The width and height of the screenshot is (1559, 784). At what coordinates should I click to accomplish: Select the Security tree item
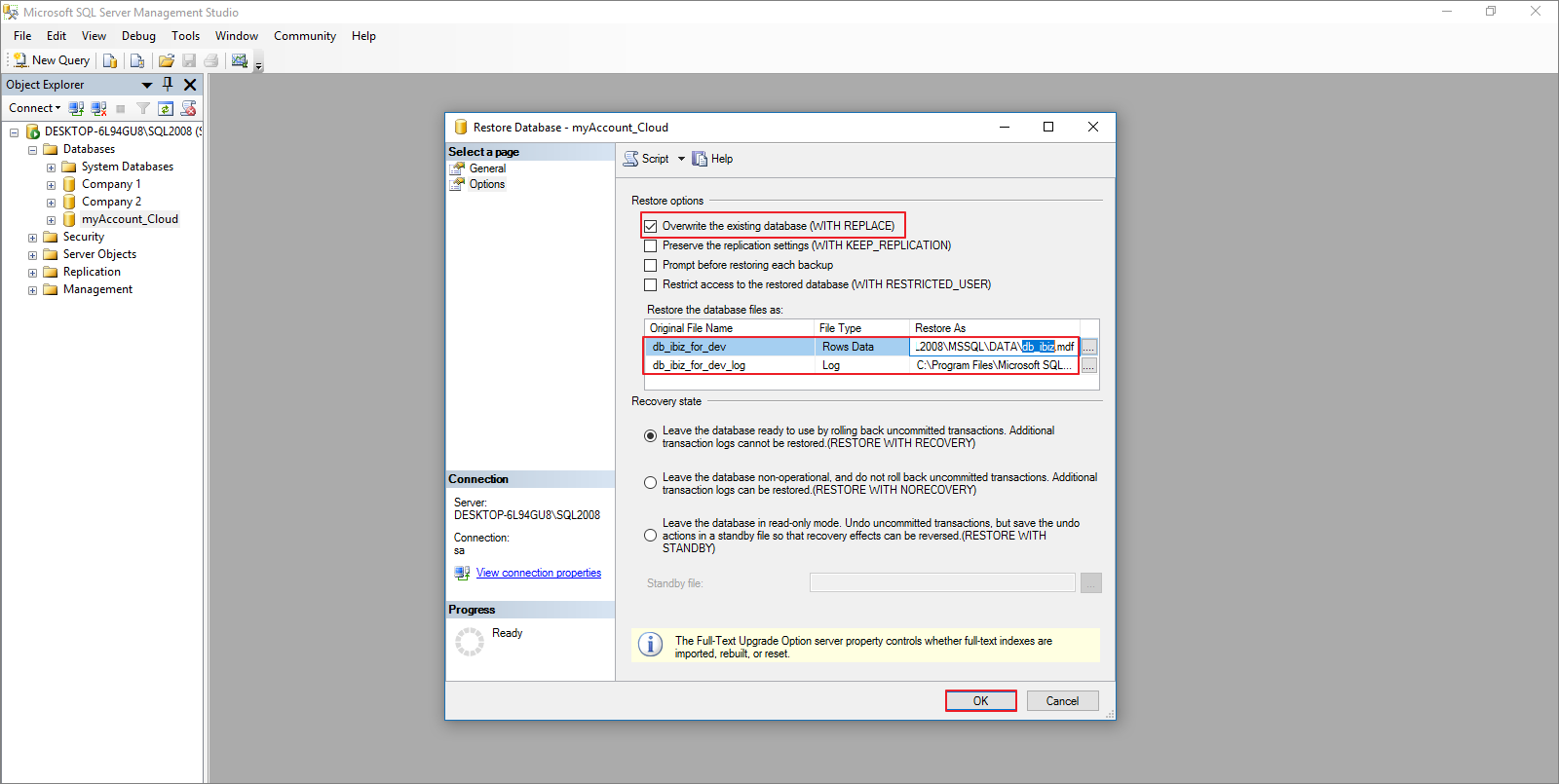pos(84,237)
